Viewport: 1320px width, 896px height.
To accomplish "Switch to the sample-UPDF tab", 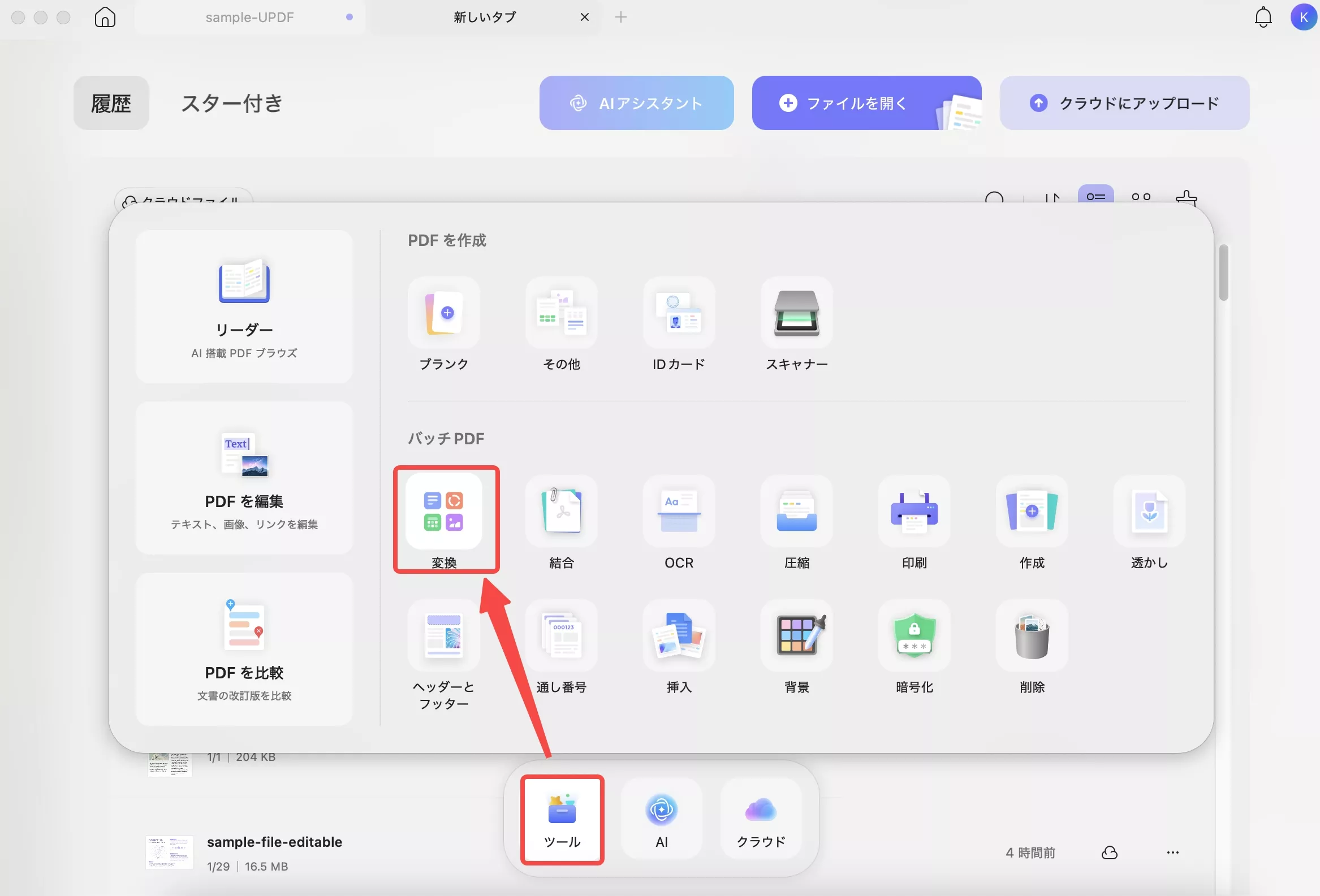I will 249,17.
